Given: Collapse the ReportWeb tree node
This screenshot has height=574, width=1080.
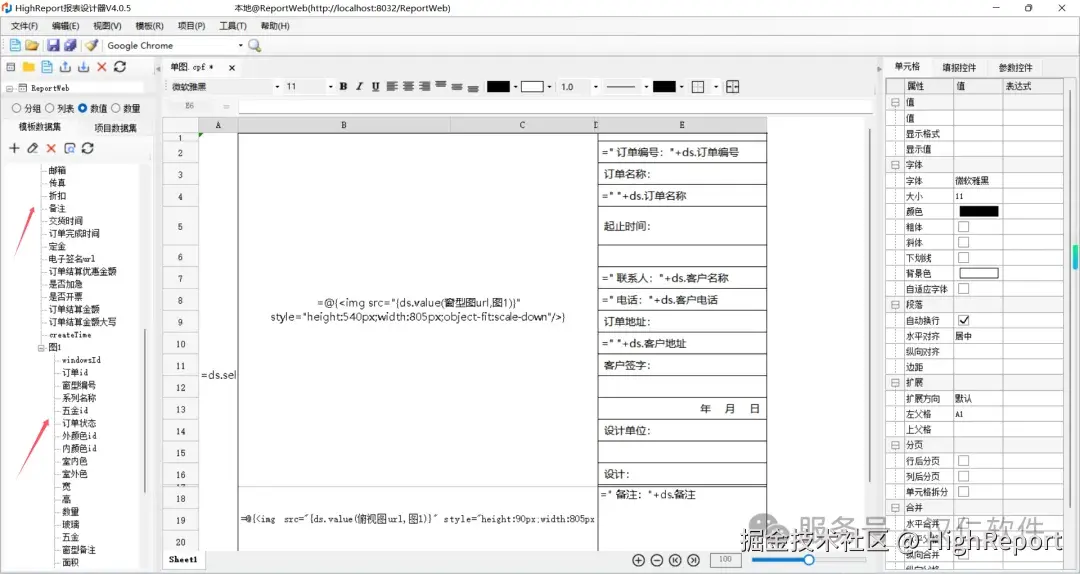Looking at the screenshot, I should [10, 88].
